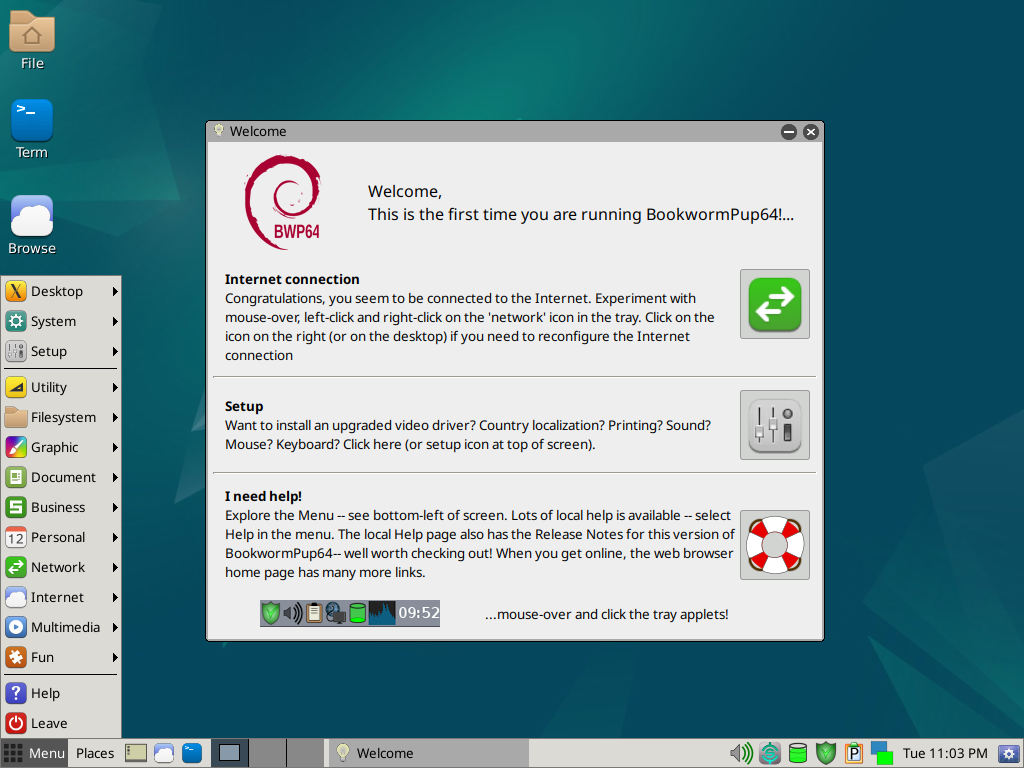The image size is (1024, 768).
Task: Open the Graphic submenu
Action: [61, 447]
